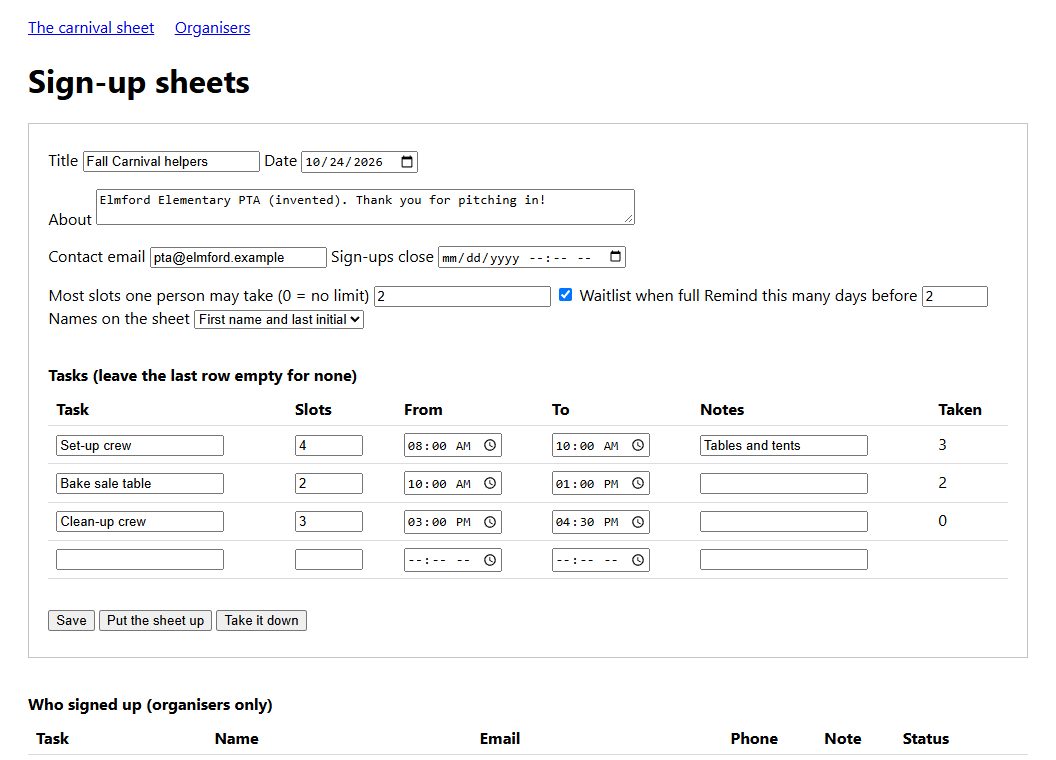
Task: Open clock picker for Clean-up crew From time
Action: coord(490,522)
